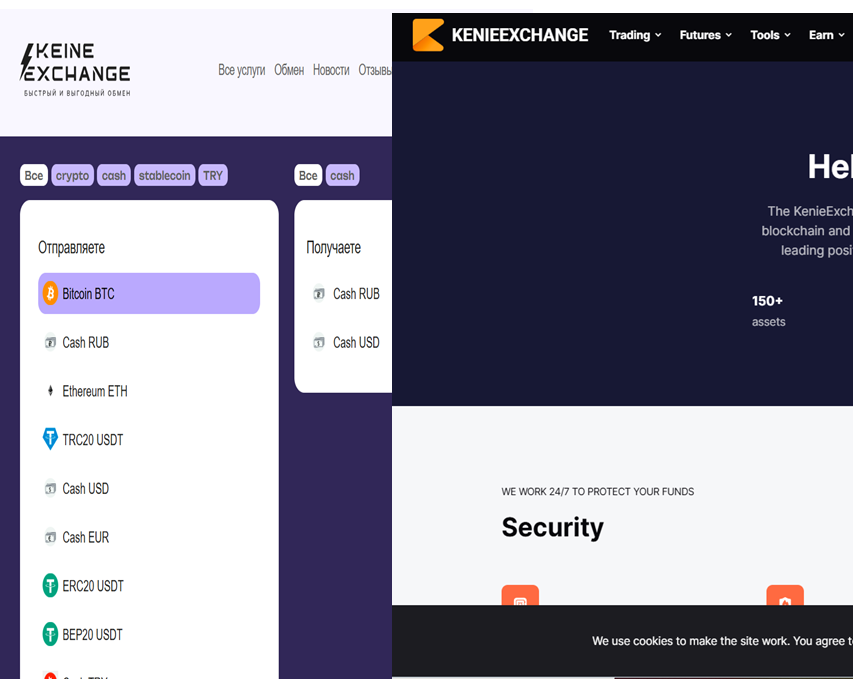Click the orange KenieExchange K logo
853x679 pixels.
click(x=428, y=35)
